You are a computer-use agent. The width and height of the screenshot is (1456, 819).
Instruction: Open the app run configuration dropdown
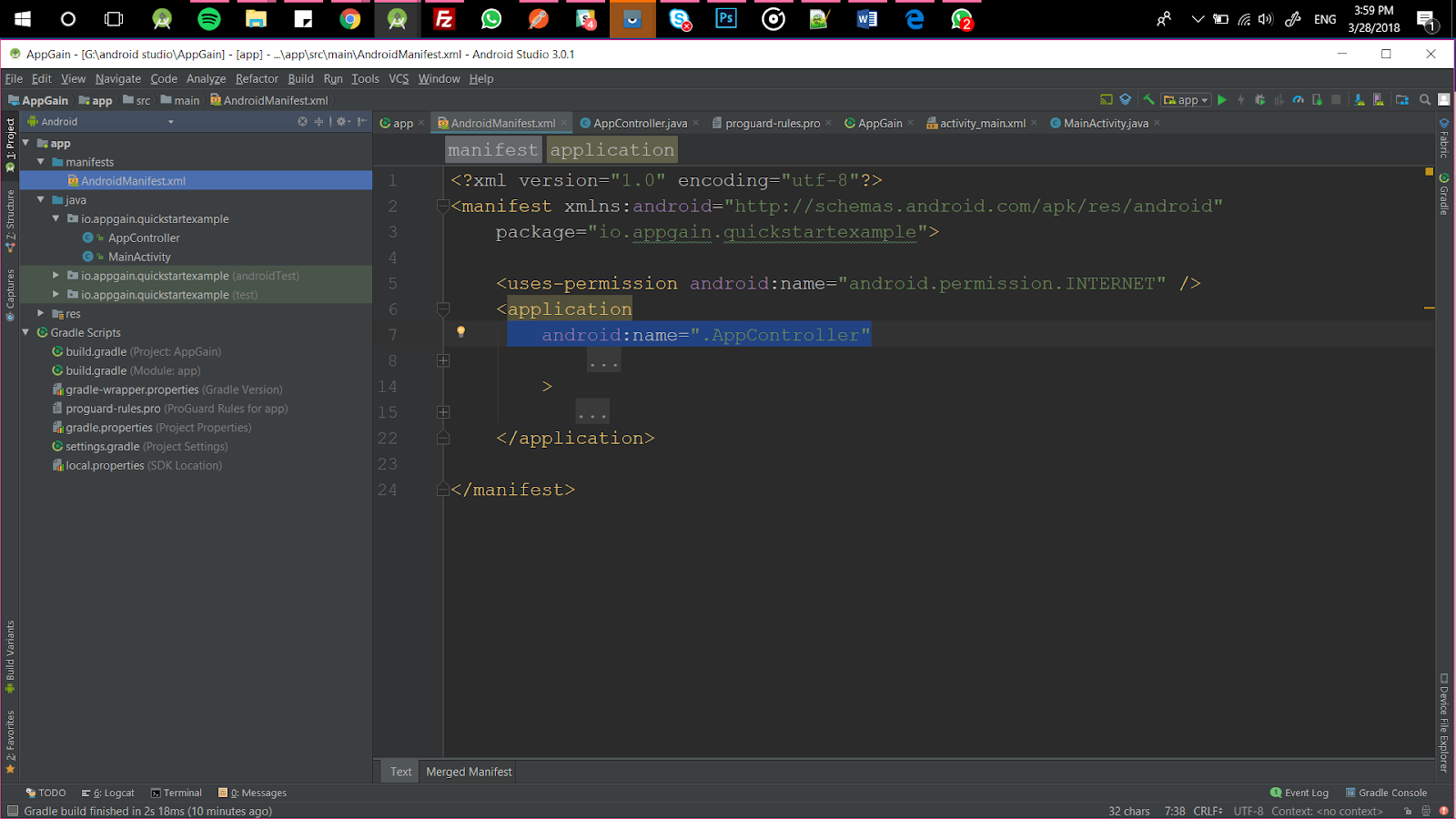click(x=1187, y=100)
